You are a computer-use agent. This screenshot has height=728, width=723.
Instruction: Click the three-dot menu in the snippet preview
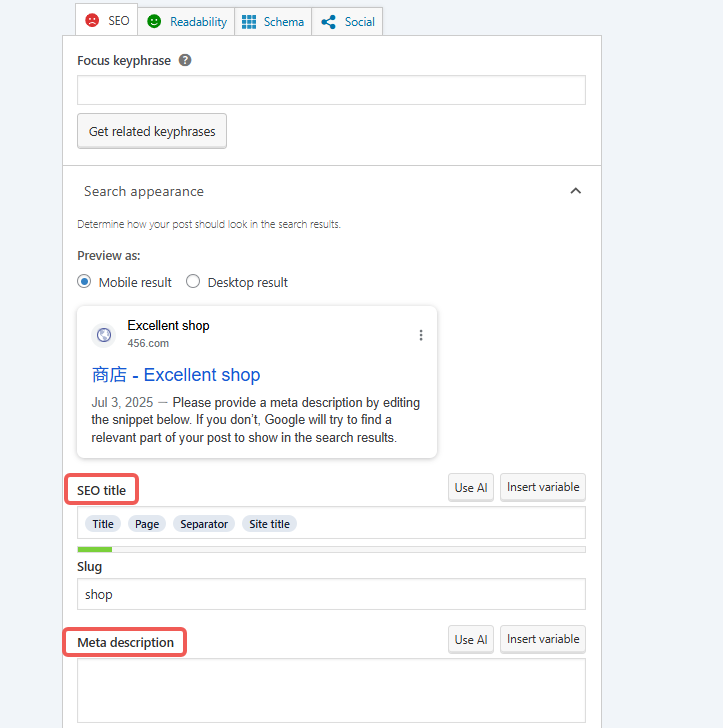click(x=421, y=335)
